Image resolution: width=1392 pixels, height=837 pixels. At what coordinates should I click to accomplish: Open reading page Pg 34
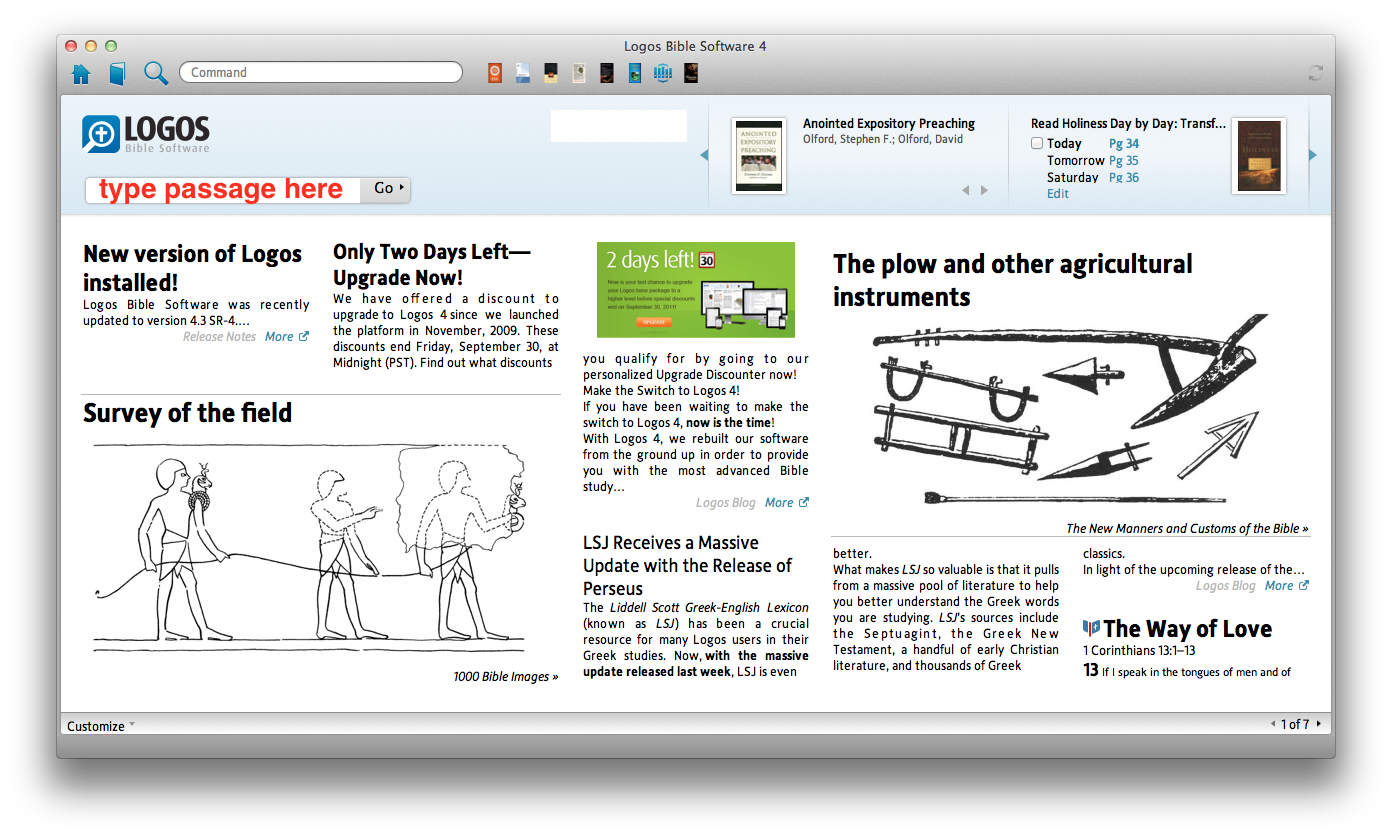click(x=1124, y=144)
